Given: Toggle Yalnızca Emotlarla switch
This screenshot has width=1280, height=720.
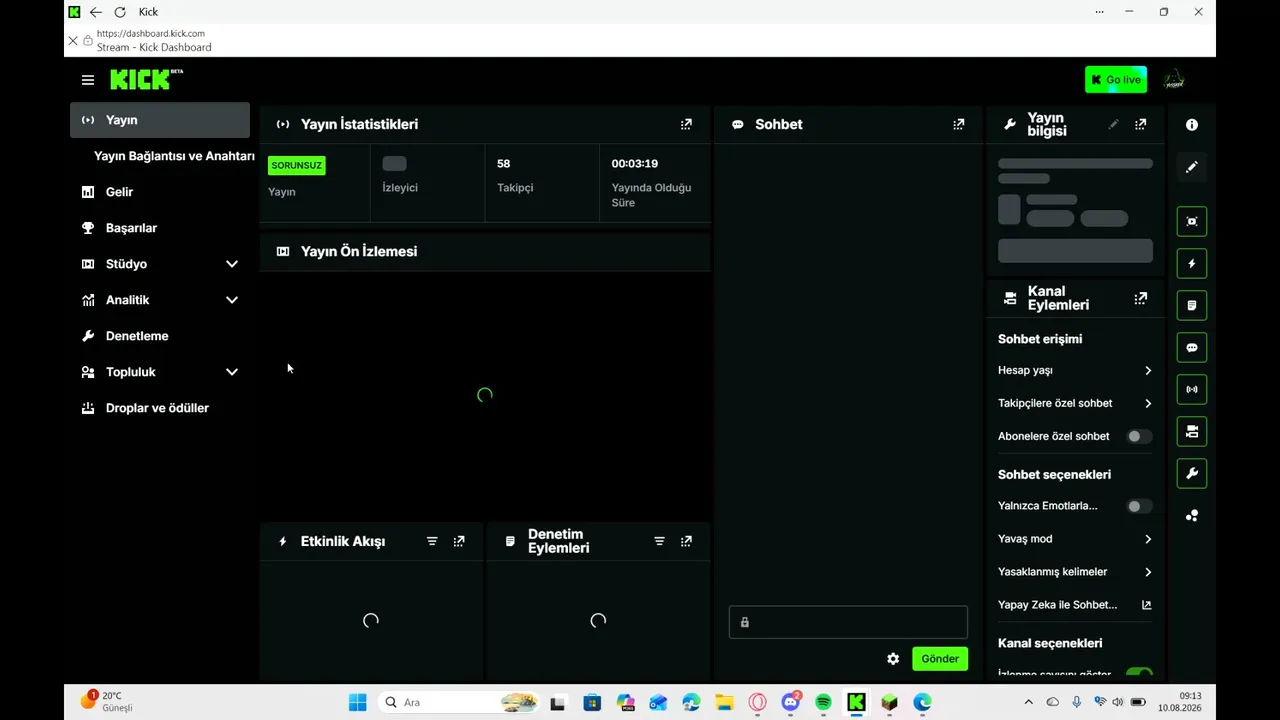Looking at the screenshot, I should coord(1139,506).
